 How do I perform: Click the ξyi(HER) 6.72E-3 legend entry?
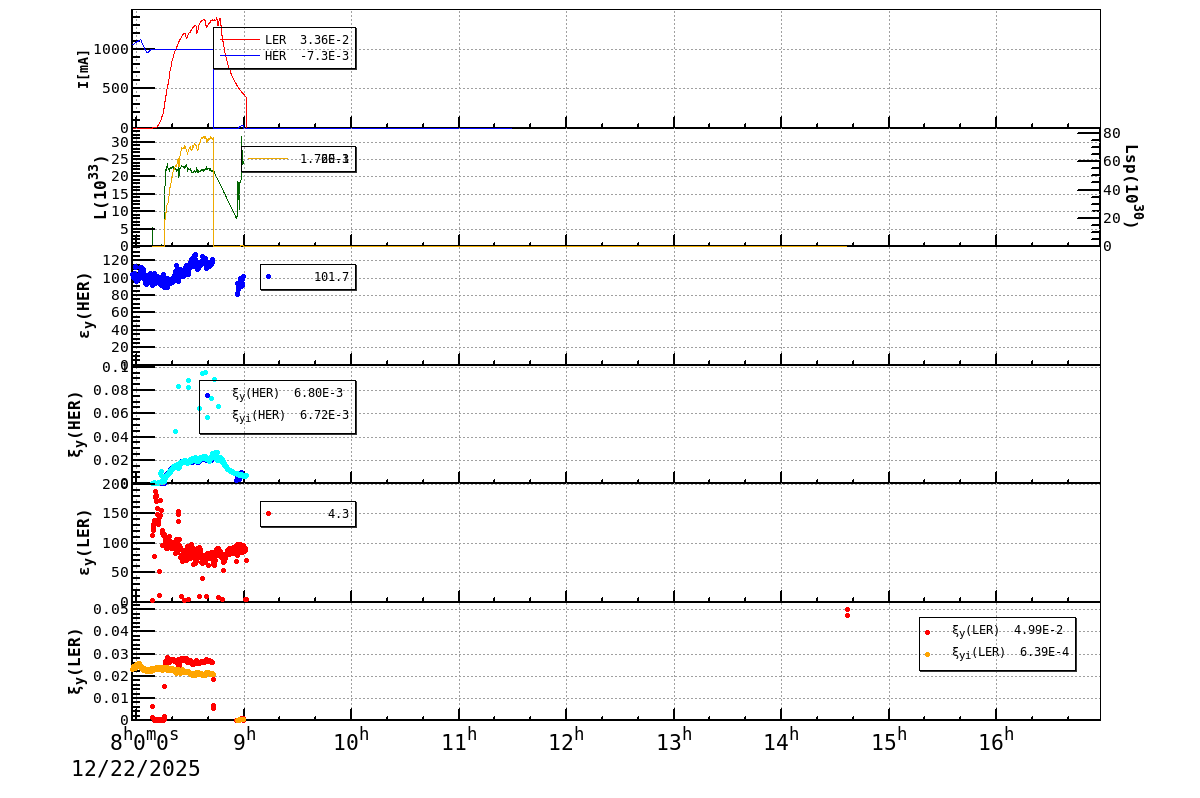277,415
